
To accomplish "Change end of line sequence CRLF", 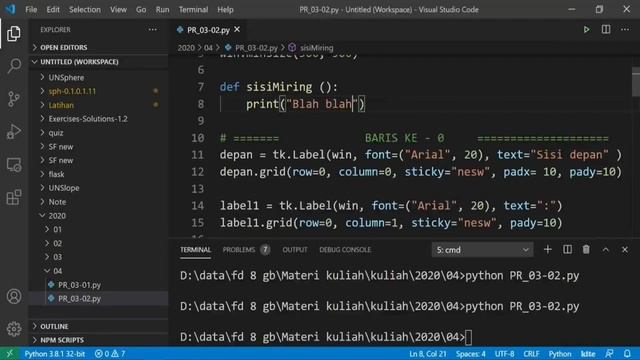I will coord(531,354).
